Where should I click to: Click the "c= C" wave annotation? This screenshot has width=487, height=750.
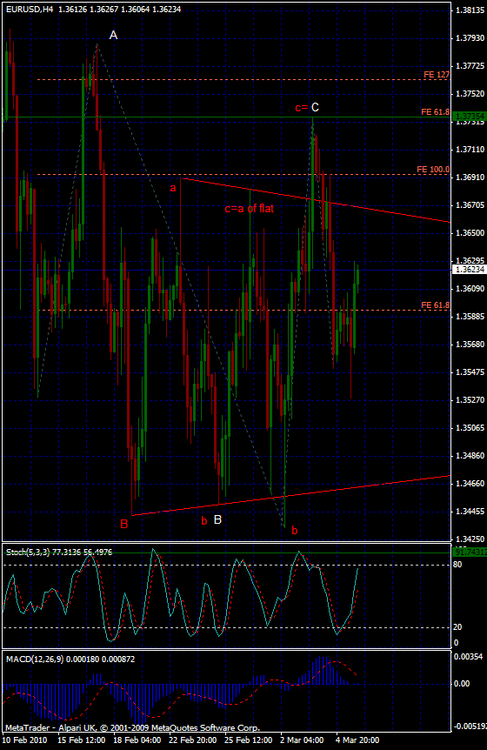pos(307,108)
